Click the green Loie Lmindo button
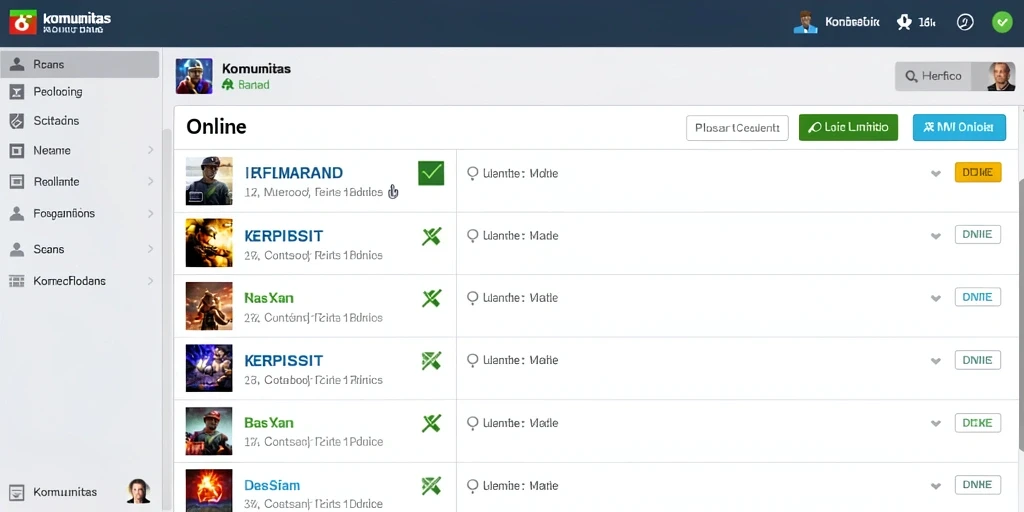The height and width of the screenshot is (512, 1024). (848, 127)
